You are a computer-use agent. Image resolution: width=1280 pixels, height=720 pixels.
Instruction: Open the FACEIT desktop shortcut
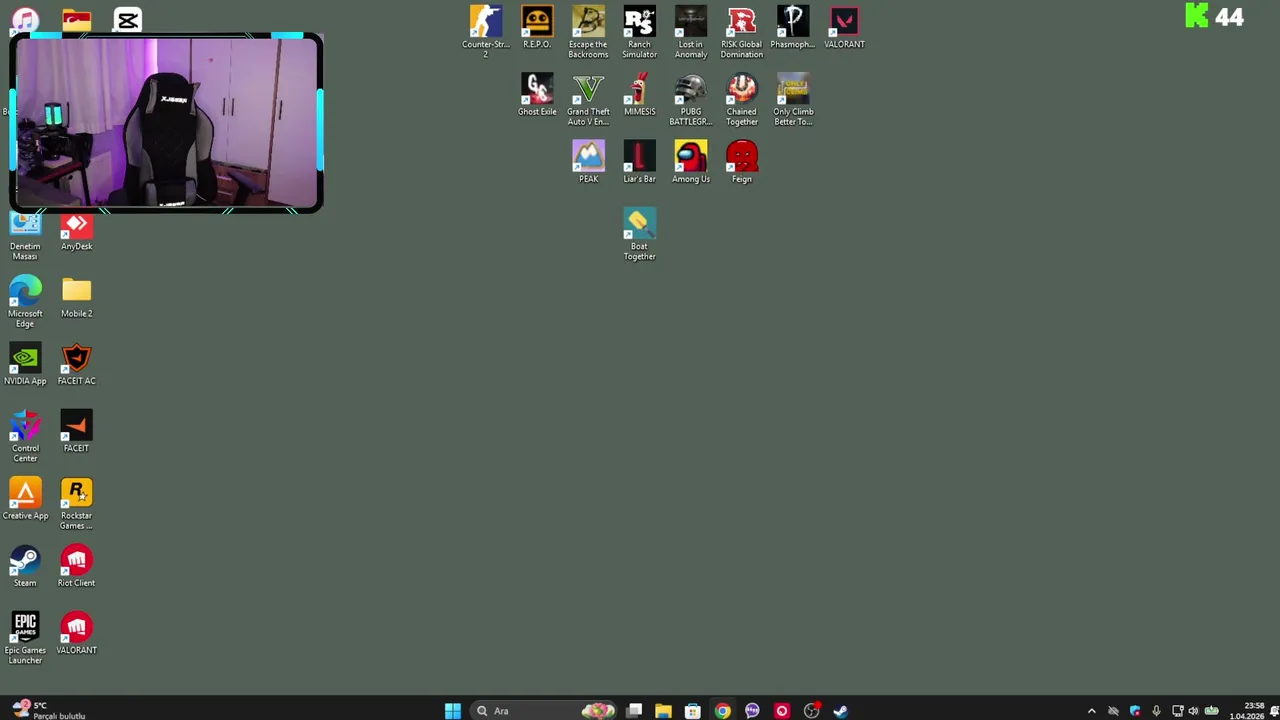tap(76, 431)
